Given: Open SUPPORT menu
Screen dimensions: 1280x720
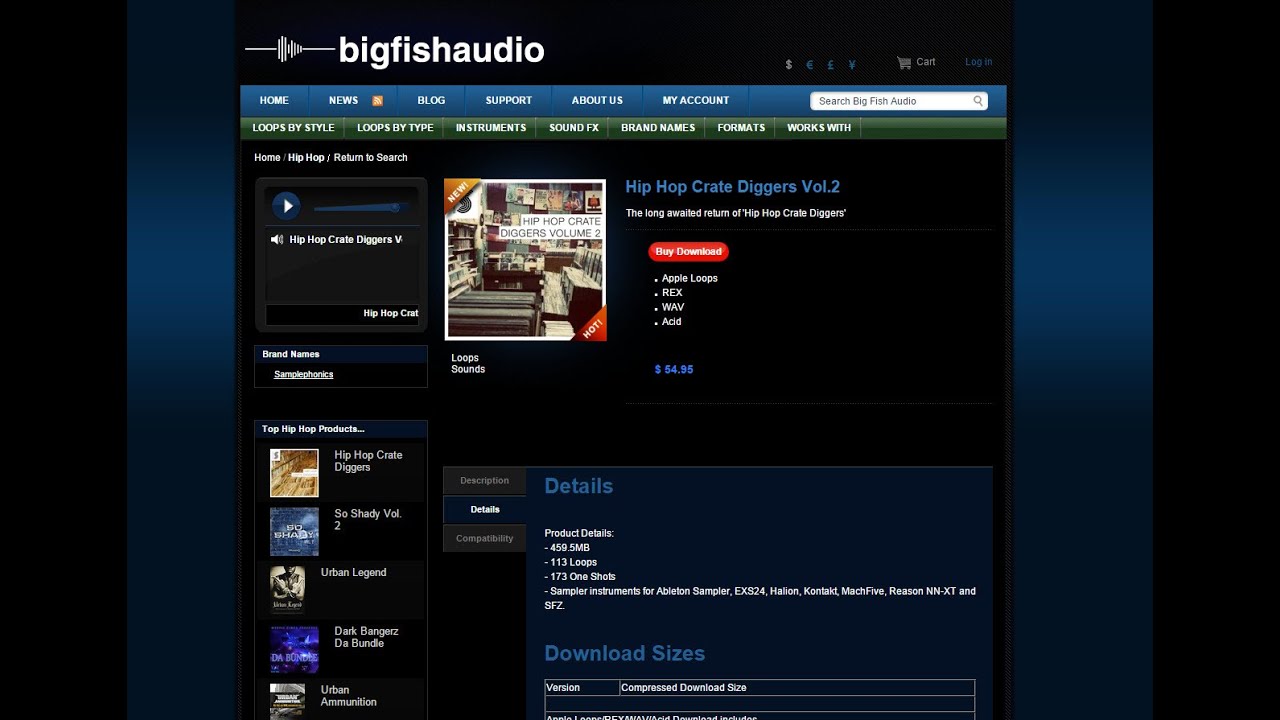Looking at the screenshot, I should (x=509, y=100).
